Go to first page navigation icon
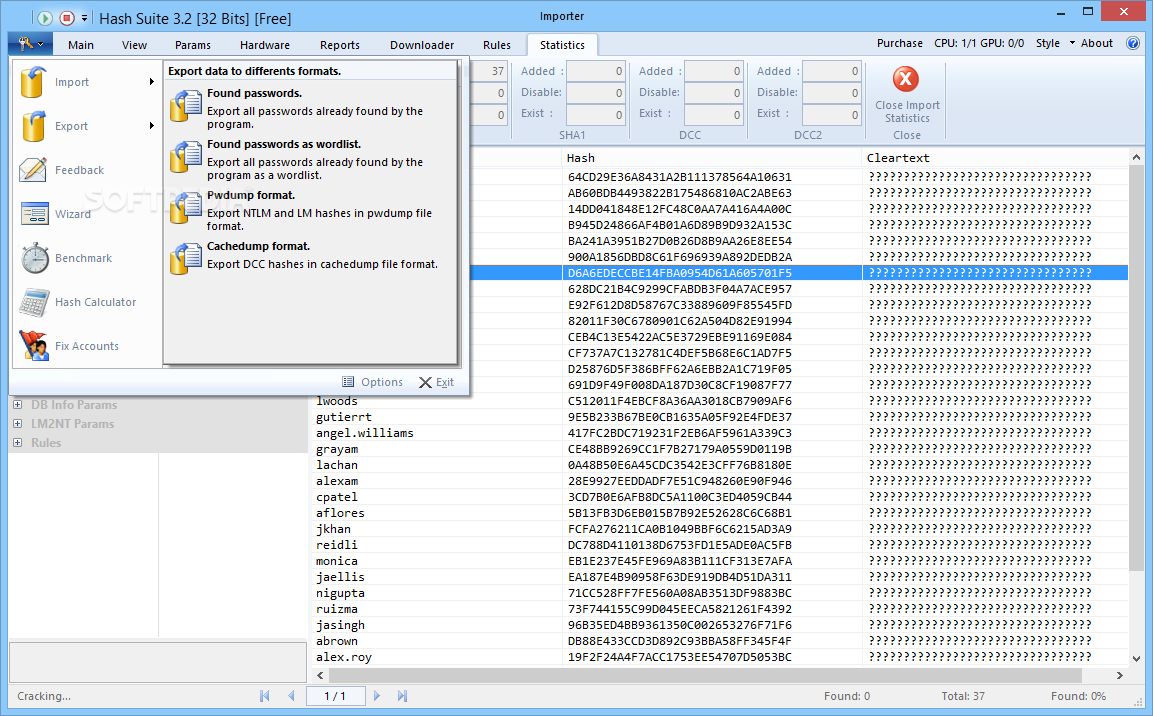The width and height of the screenshot is (1153, 716). click(x=265, y=695)
